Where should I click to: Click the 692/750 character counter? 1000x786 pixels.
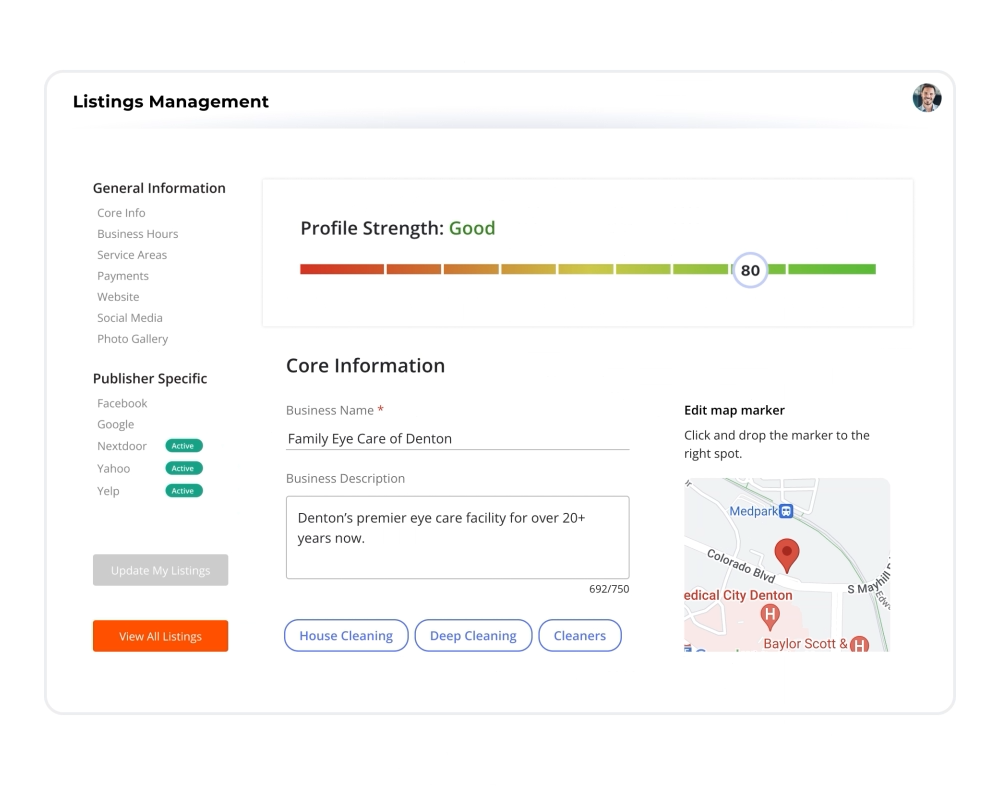609,589
